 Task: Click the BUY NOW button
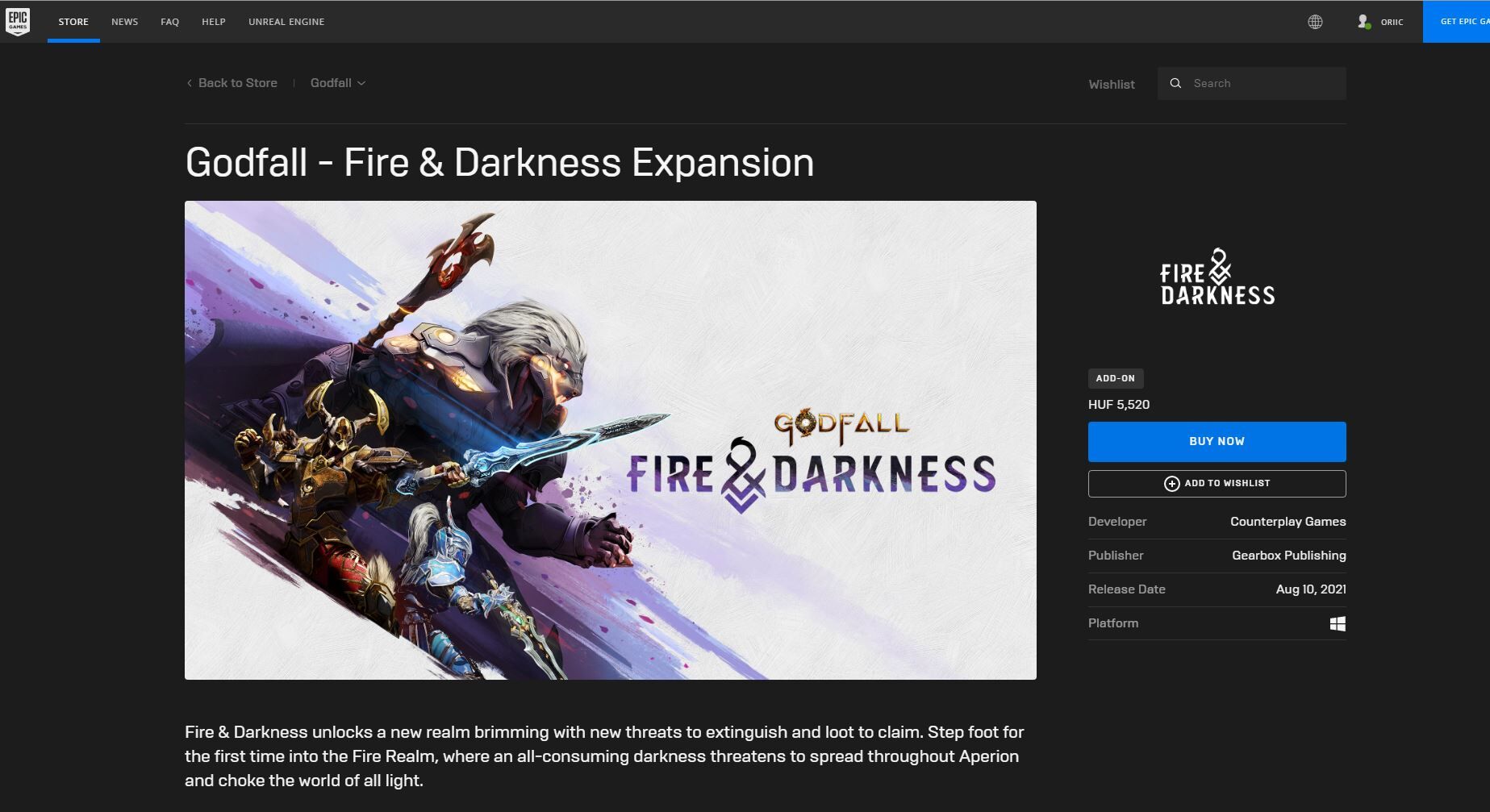pos(1217,442)
